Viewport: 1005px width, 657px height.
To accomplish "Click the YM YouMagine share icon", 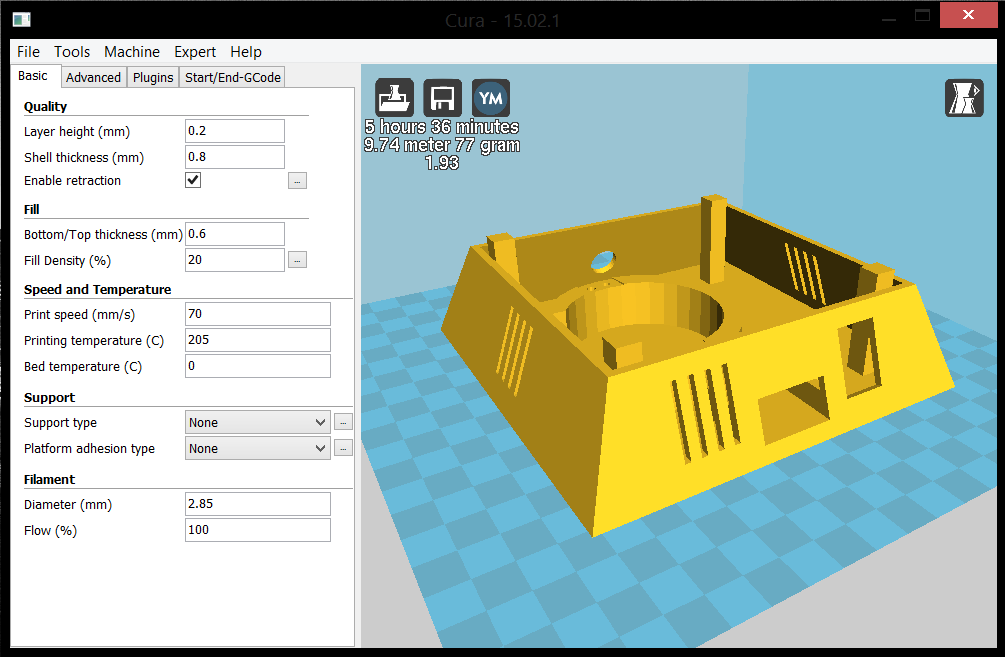I will tap(491, 98).
